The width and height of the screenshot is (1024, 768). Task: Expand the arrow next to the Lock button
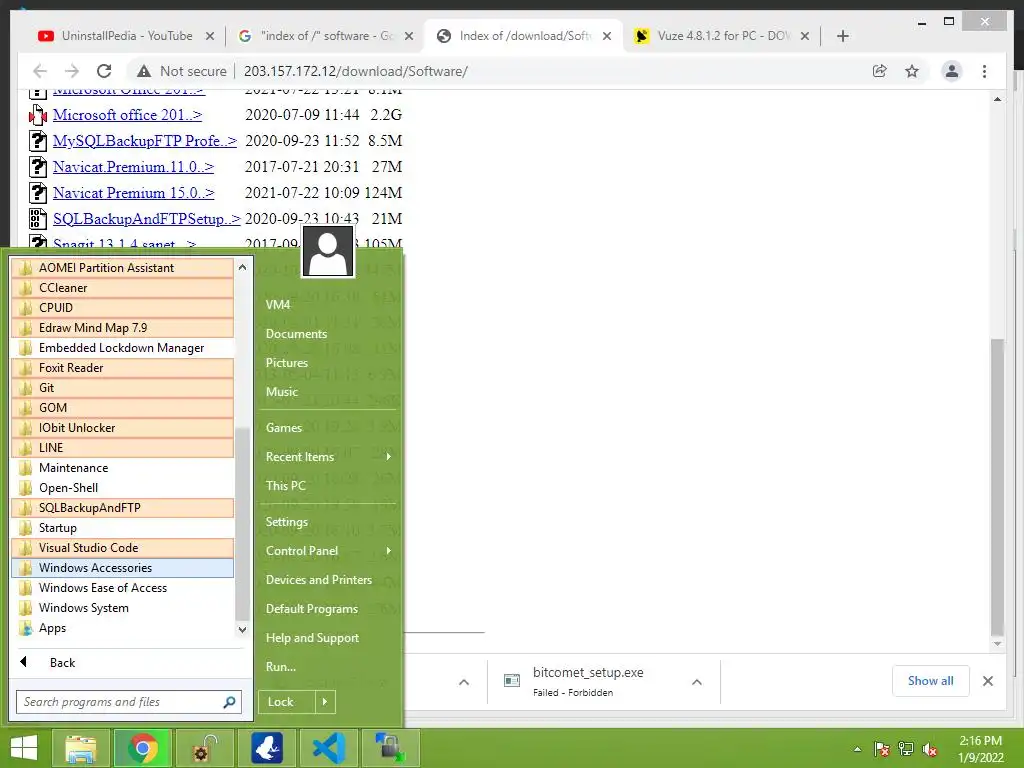[x=325, y=702]
